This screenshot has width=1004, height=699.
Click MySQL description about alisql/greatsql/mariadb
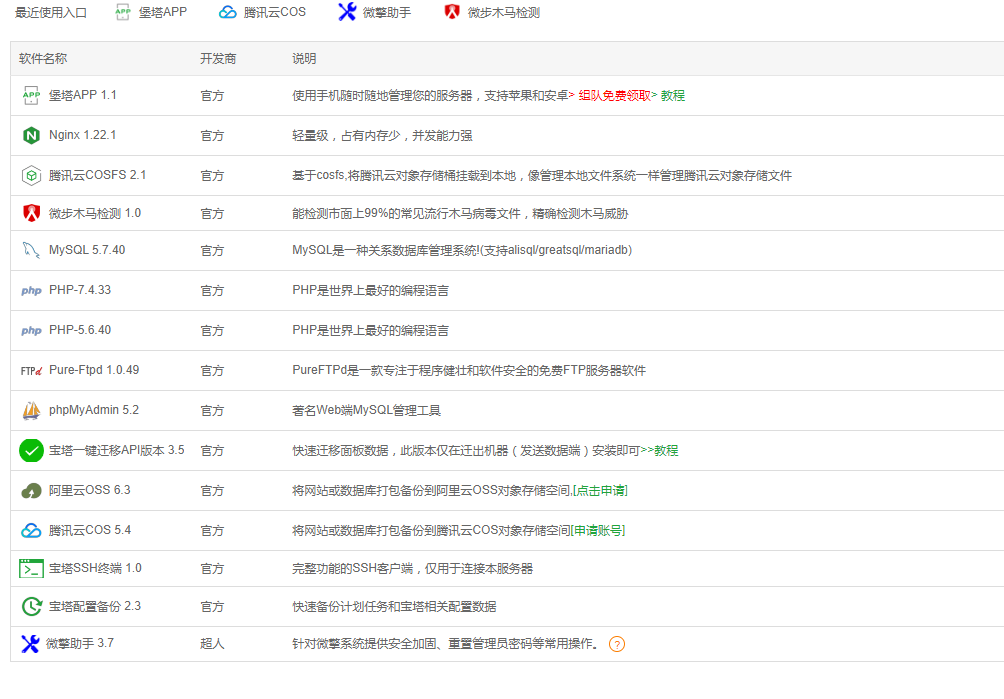[x=462, y=250]
